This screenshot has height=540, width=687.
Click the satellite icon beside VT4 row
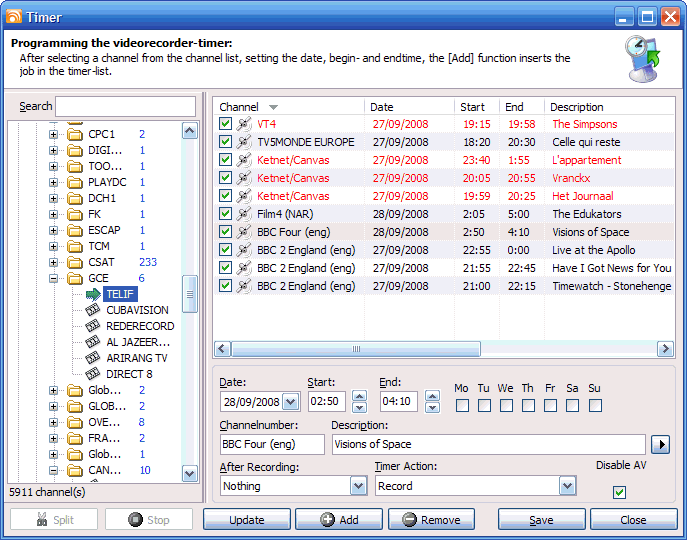click(244, 124)
